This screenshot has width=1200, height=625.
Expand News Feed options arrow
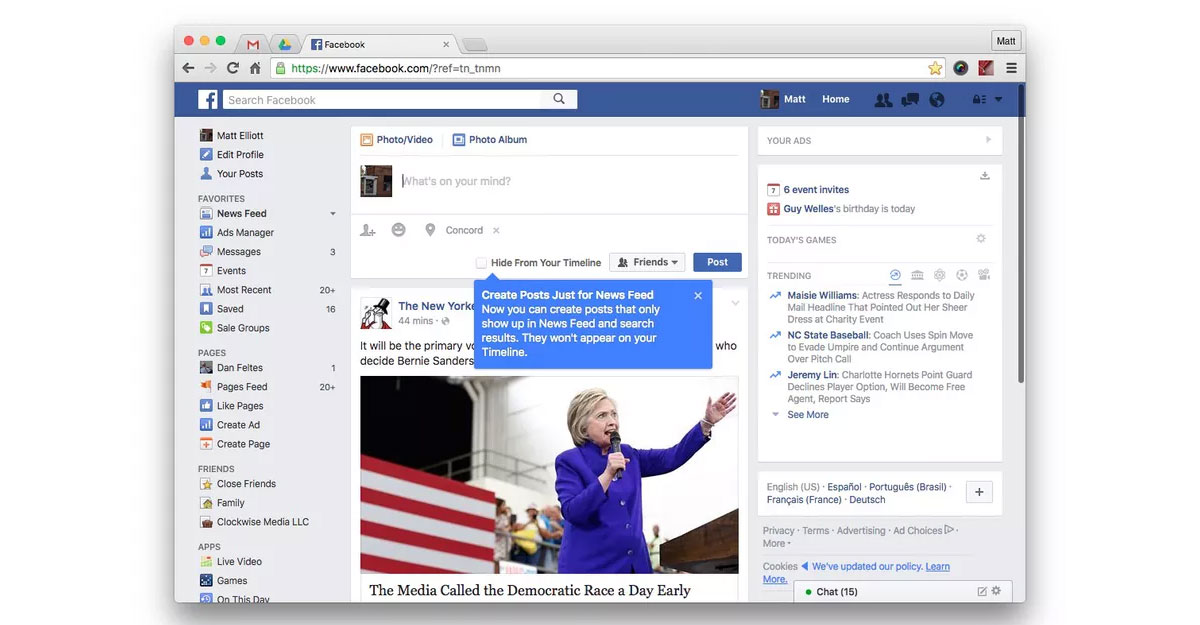[333, 213]
